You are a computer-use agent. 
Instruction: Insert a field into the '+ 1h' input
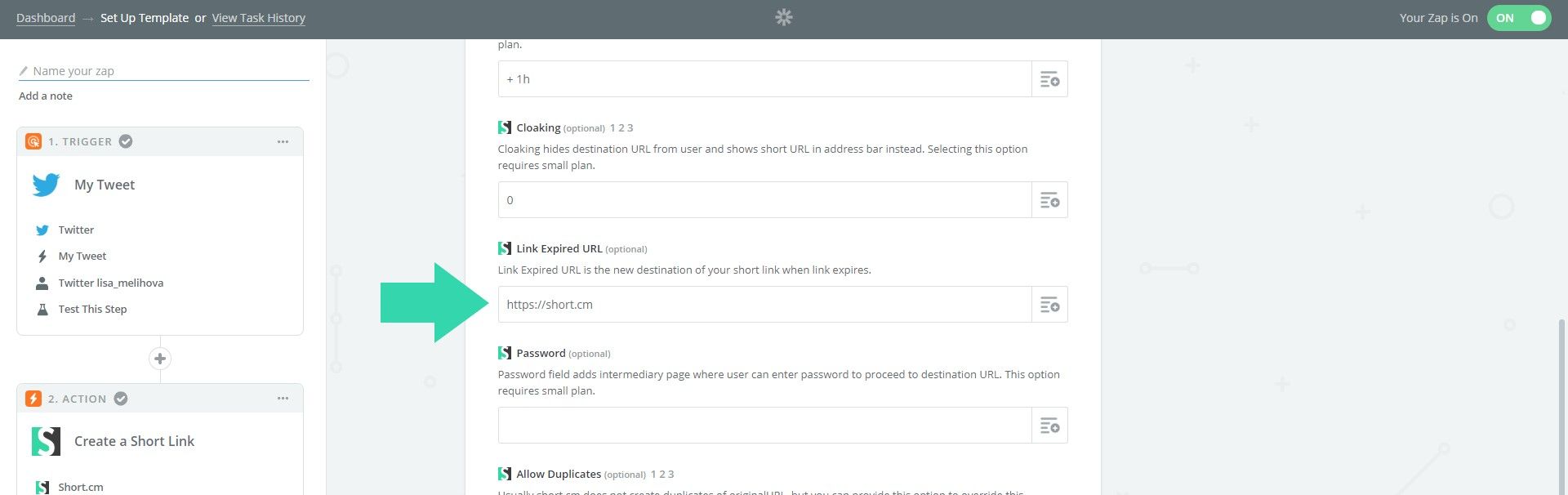coord(1049,79)
